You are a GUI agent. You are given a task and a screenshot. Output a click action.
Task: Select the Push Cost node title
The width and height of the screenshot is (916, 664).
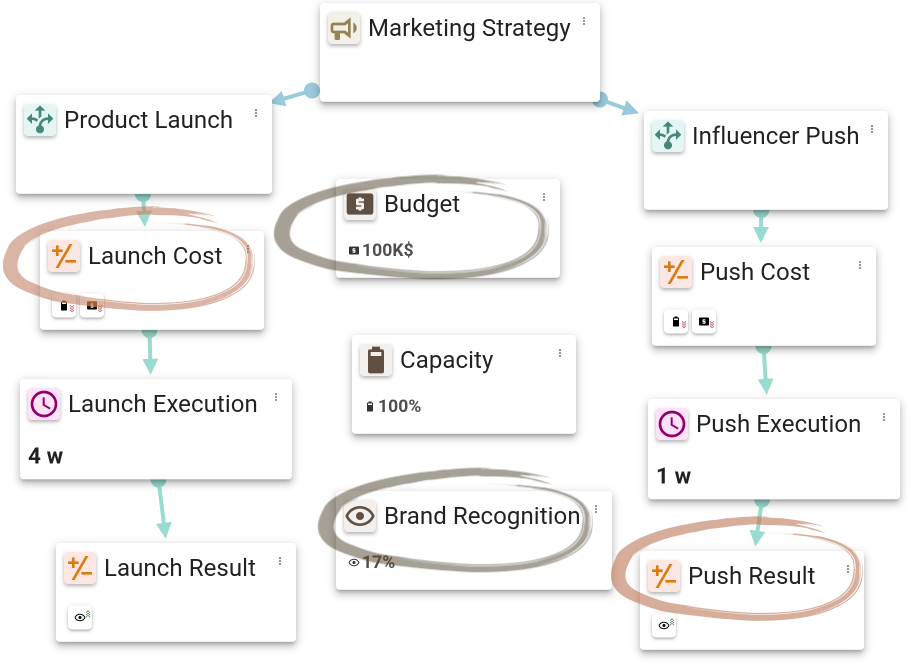point(755,272)
